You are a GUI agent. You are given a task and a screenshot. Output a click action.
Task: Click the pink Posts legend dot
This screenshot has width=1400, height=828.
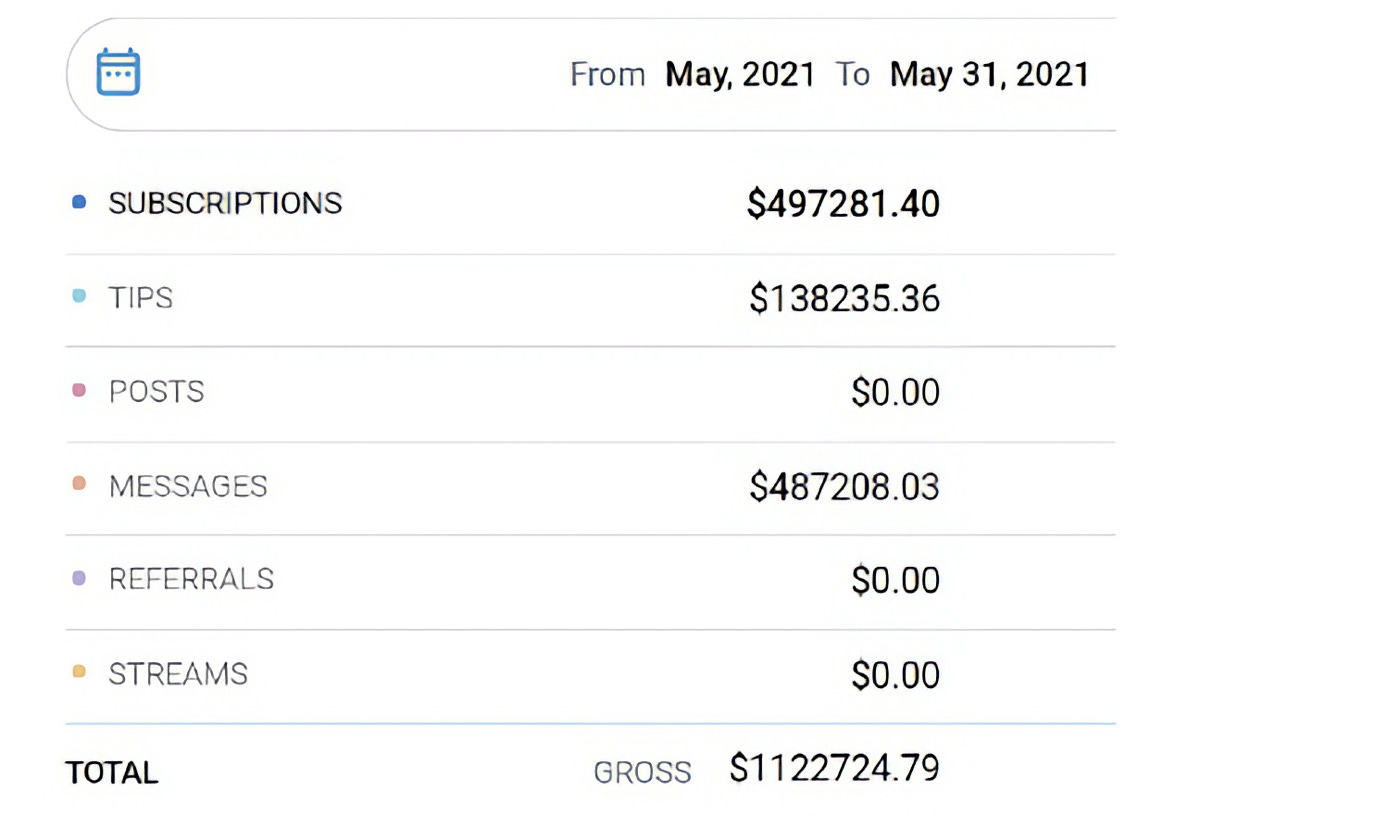coord(79,390)
